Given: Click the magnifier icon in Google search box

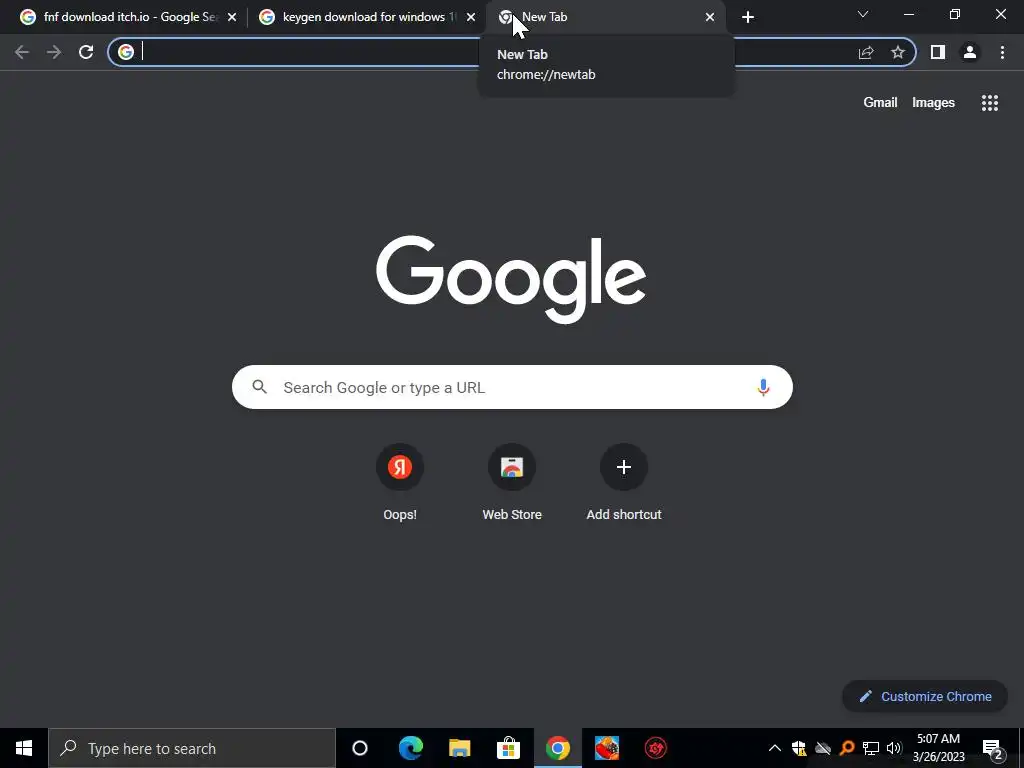Looking at the screenshot, I should click(260, 387).
